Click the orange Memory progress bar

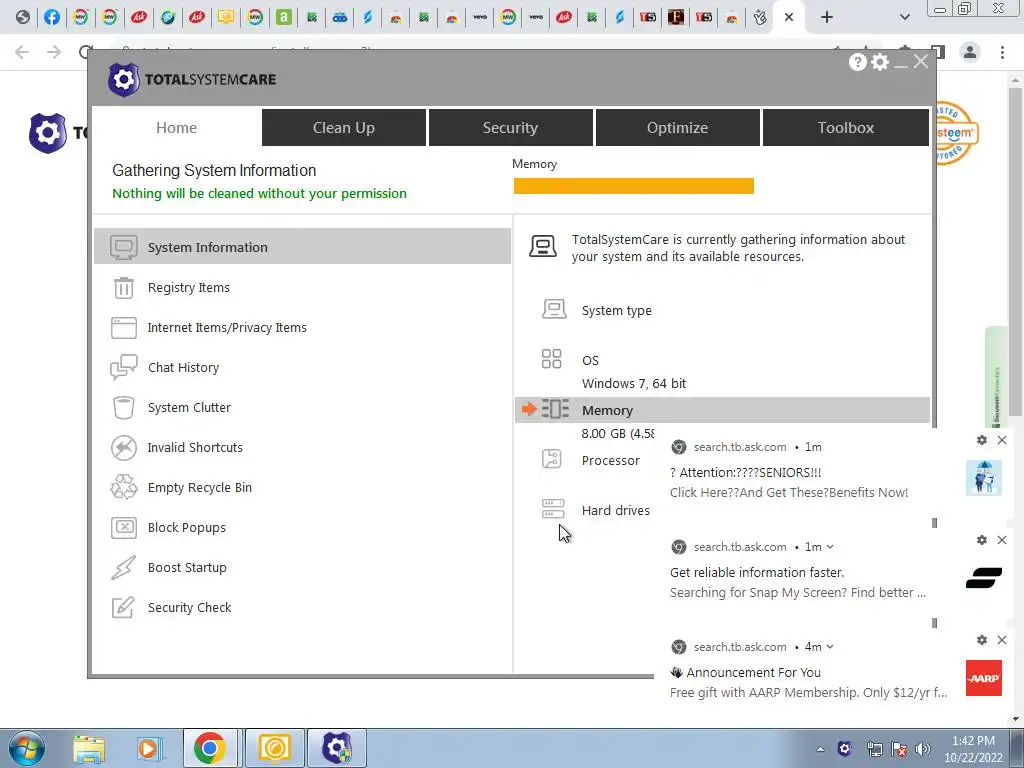click(x=633, y=186)
